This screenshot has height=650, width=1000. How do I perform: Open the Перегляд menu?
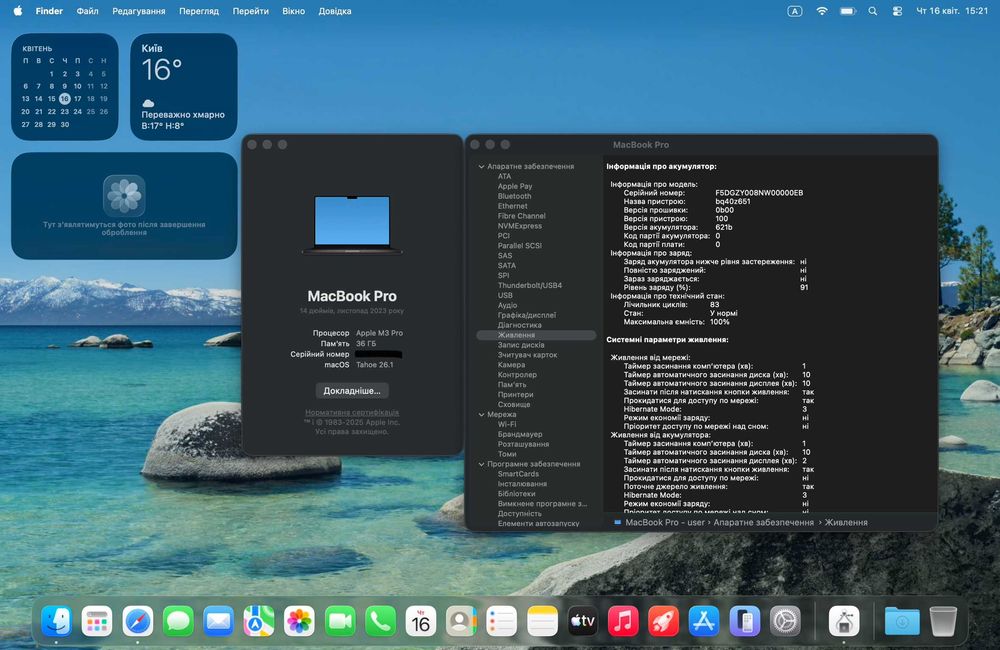click(199, 11)
